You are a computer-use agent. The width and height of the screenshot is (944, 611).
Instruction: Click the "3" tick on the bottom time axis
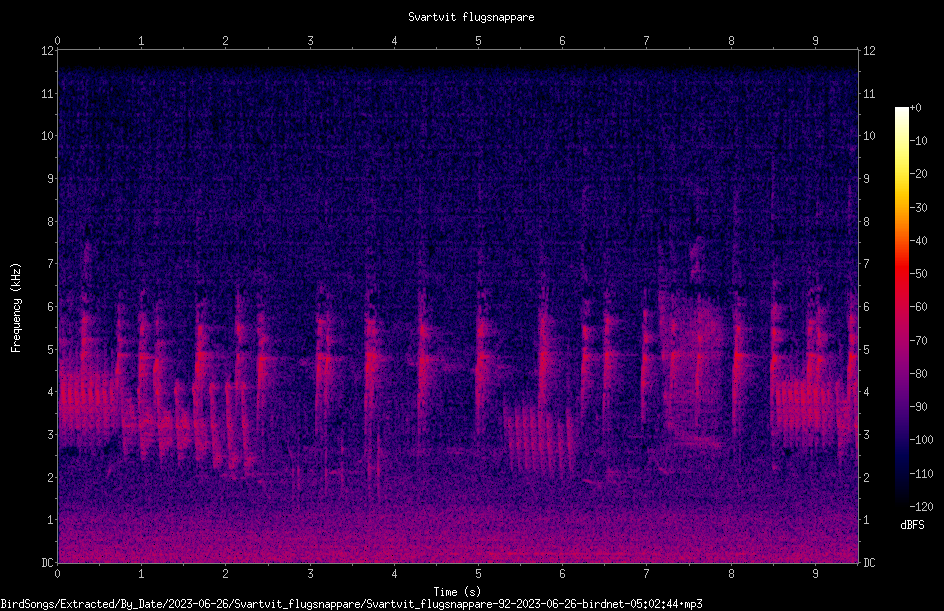310,574
